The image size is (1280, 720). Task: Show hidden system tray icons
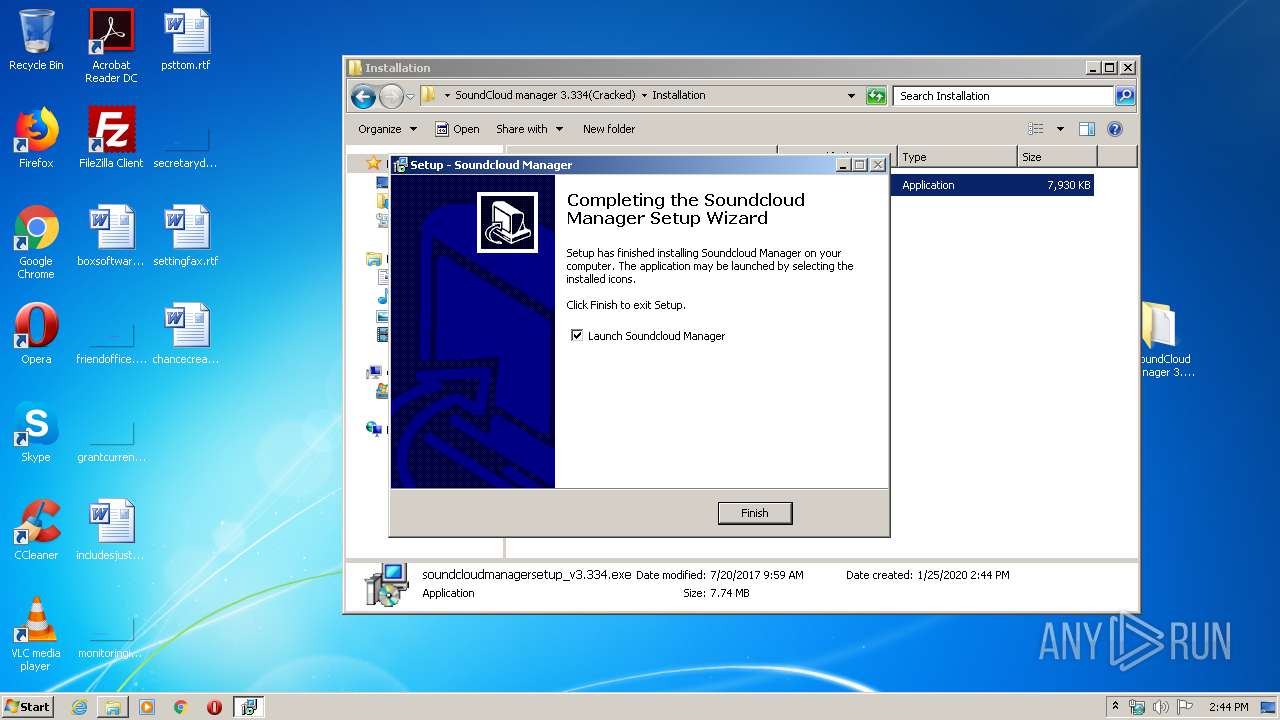click(1116, 707)
